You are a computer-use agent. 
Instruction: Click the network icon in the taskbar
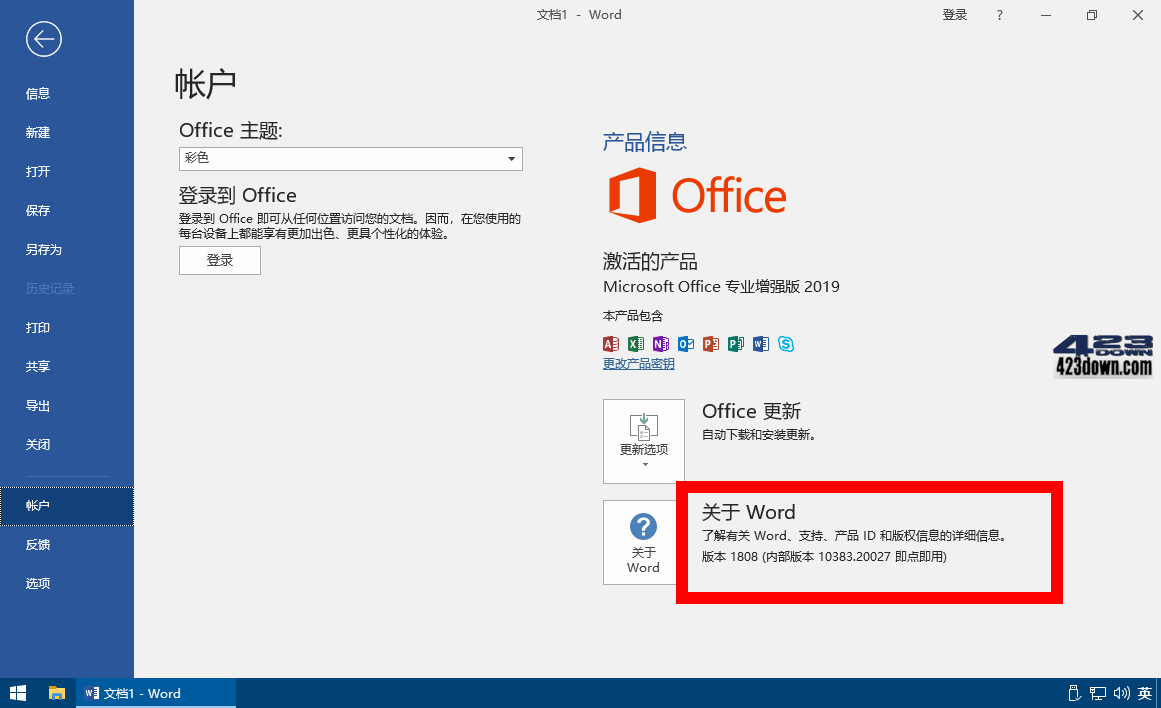1098,693
